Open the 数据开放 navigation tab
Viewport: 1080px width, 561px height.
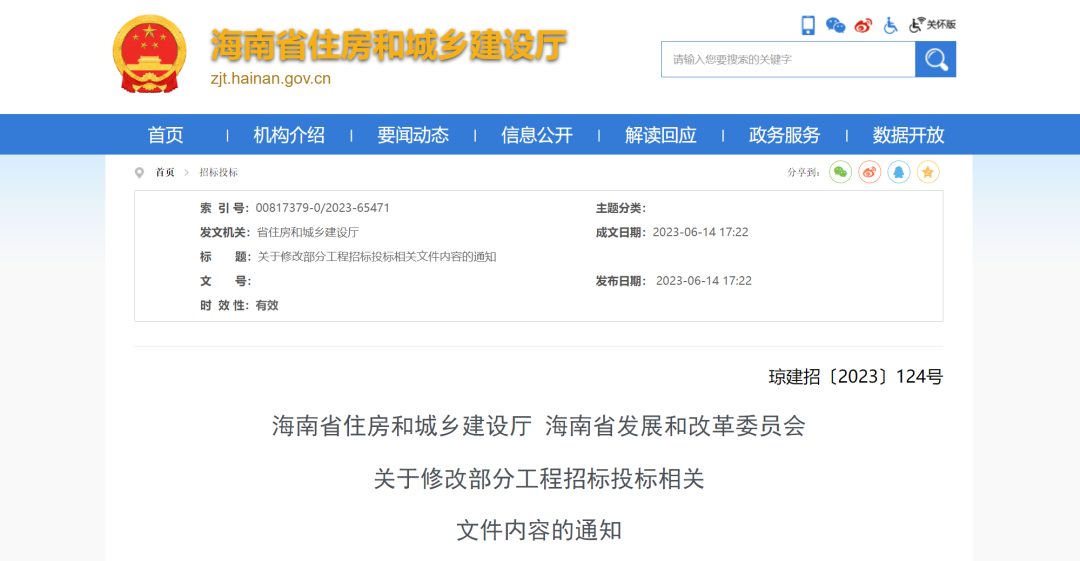[x=908, y=135]
